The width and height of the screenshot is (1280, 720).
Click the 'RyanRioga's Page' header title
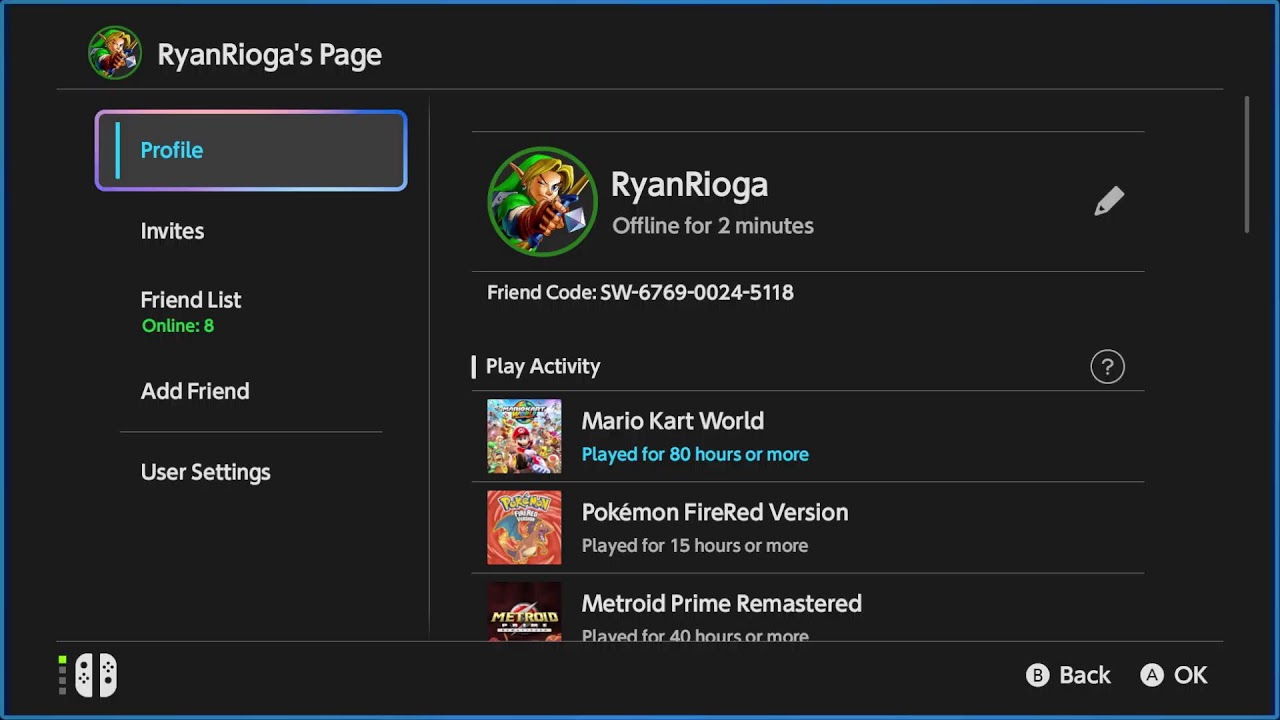270,55
